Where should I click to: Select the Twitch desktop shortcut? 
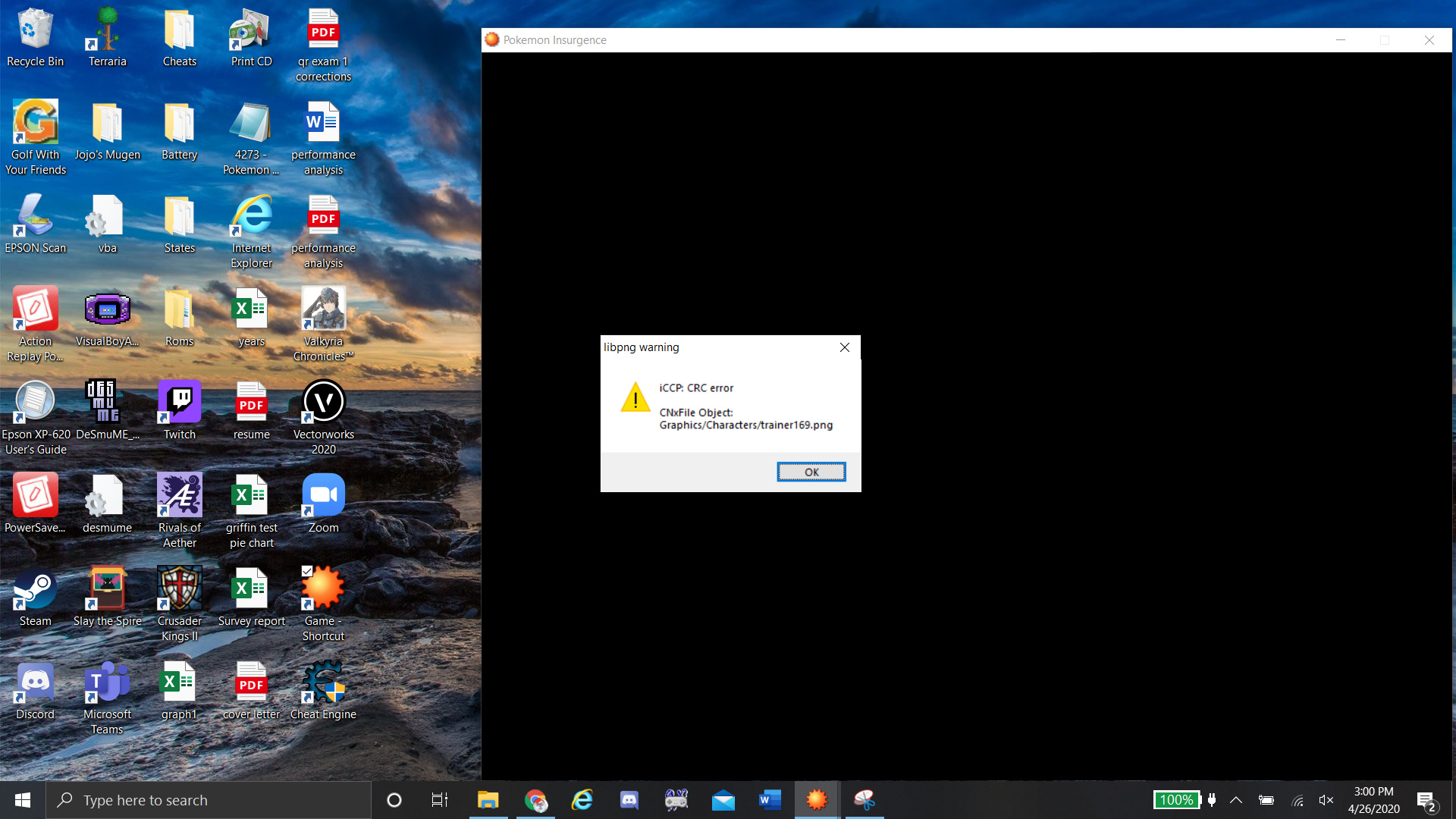(180, 411)
